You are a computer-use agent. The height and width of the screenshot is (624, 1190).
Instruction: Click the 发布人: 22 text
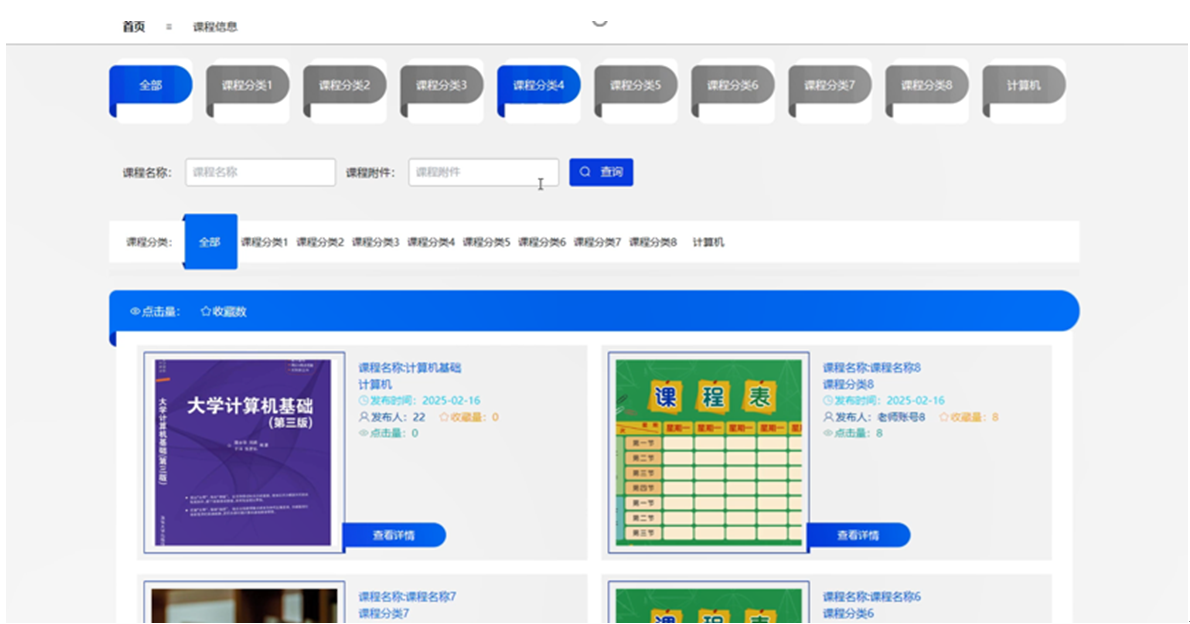pyautogui.click(x=398, y=417)
